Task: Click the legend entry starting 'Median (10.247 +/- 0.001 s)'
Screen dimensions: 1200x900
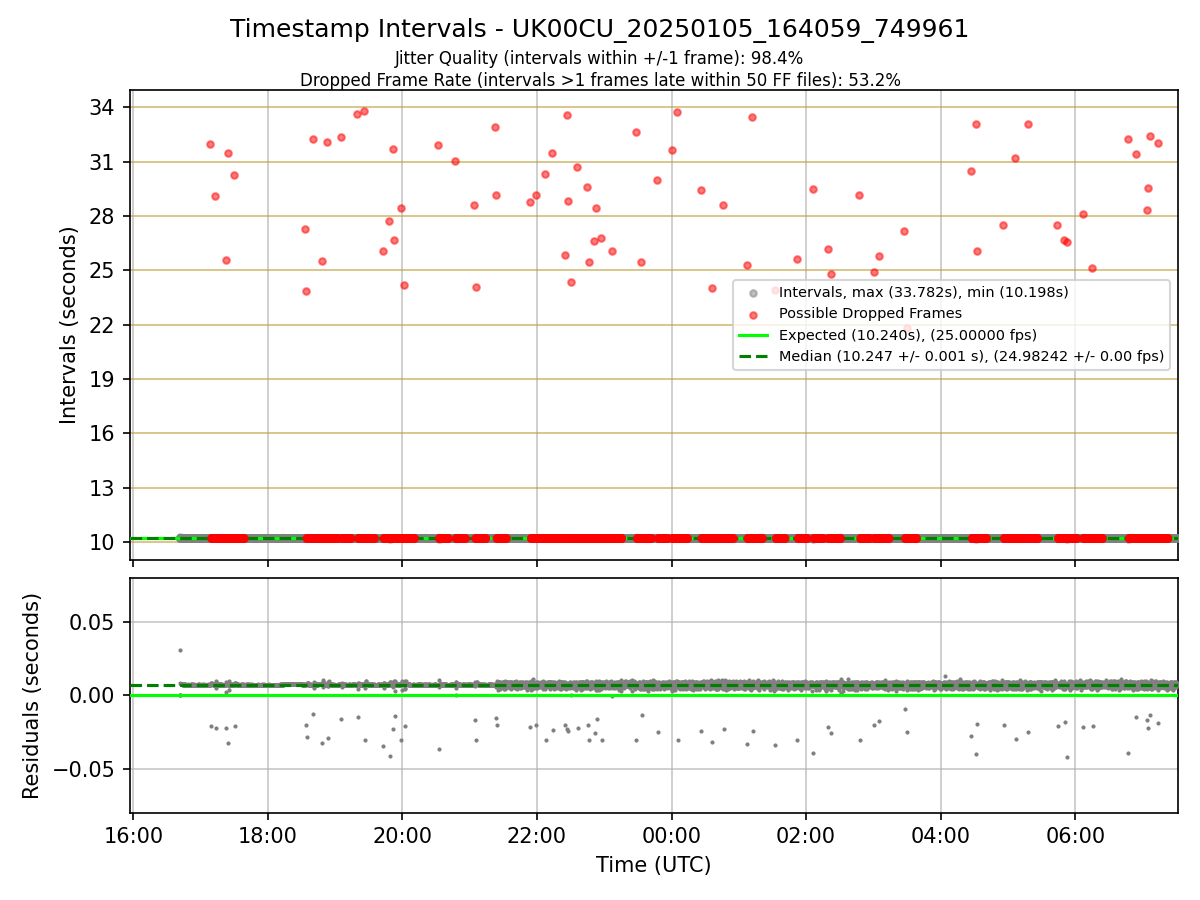Action: tap(971, 356)
